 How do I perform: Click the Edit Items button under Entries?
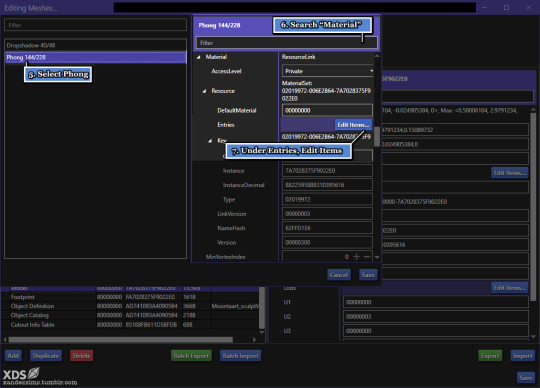click(353, 125)
